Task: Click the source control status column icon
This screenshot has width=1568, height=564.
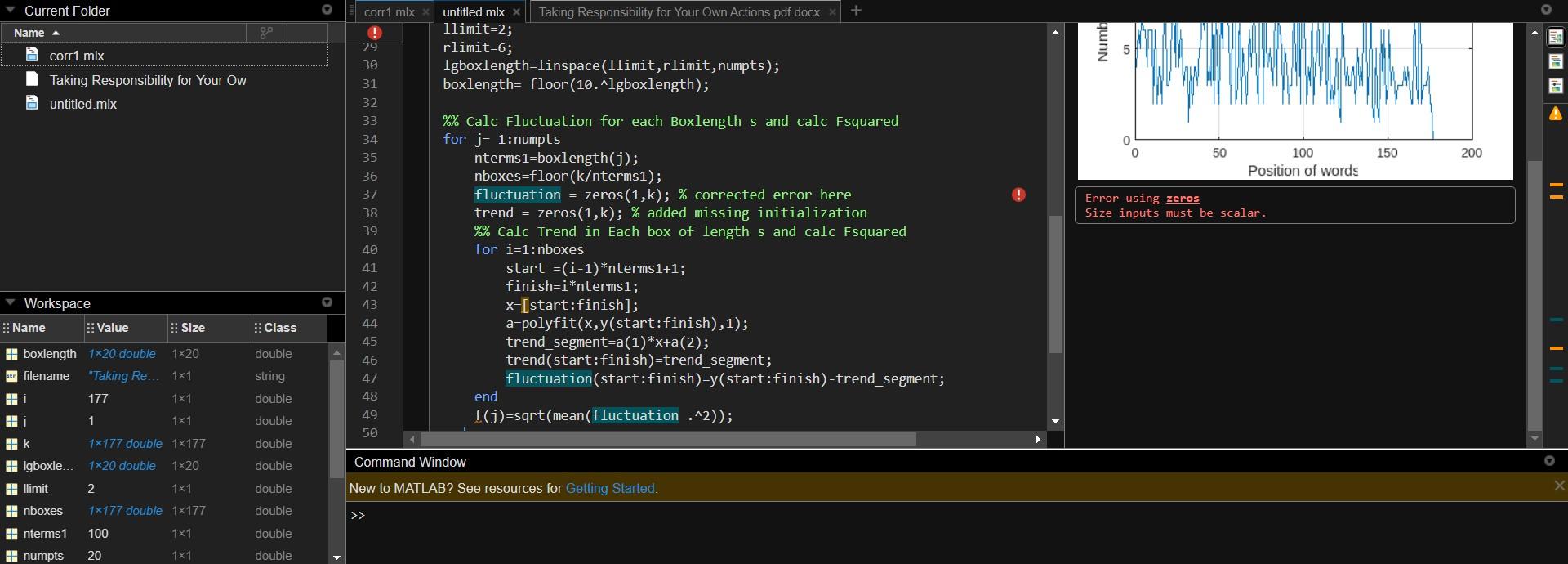Action: pos(266,33)
